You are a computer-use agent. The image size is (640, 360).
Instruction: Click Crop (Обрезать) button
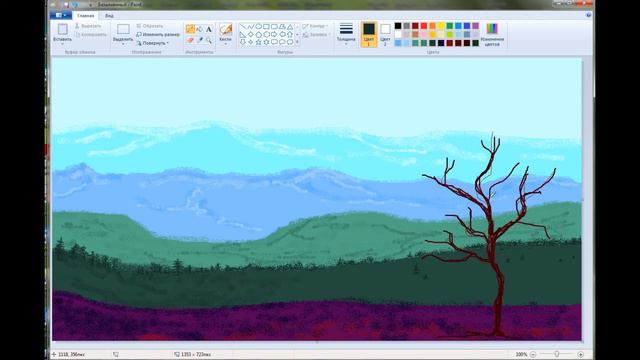coord(149,26)
